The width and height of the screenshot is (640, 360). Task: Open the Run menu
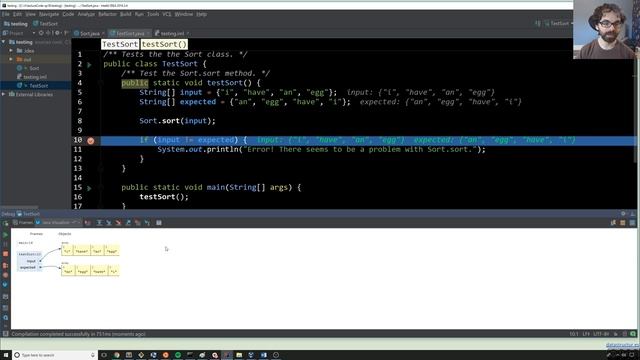pos(139,14)
